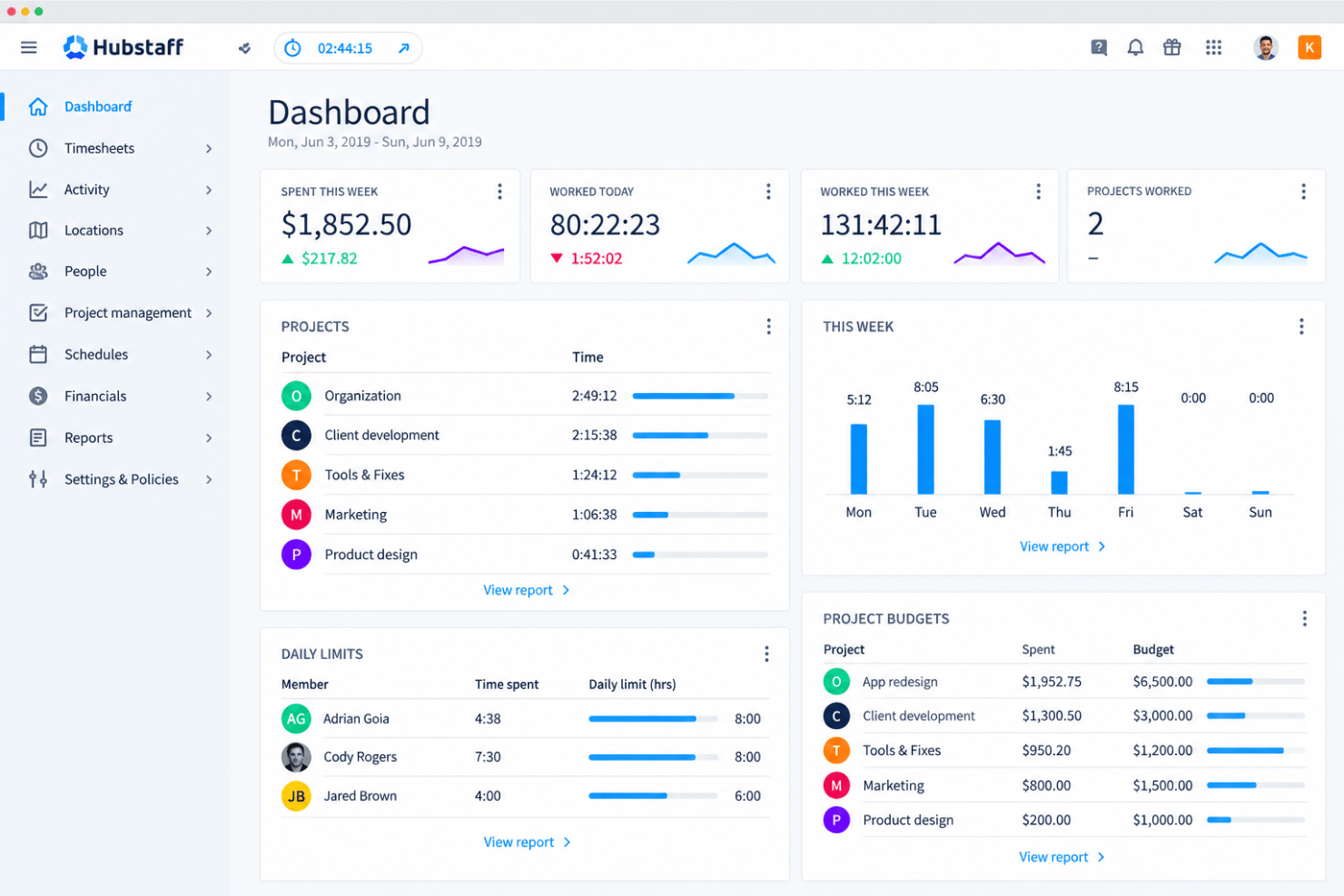
Task: Expand the People submenu chevron
Action: tap(209, 271)
